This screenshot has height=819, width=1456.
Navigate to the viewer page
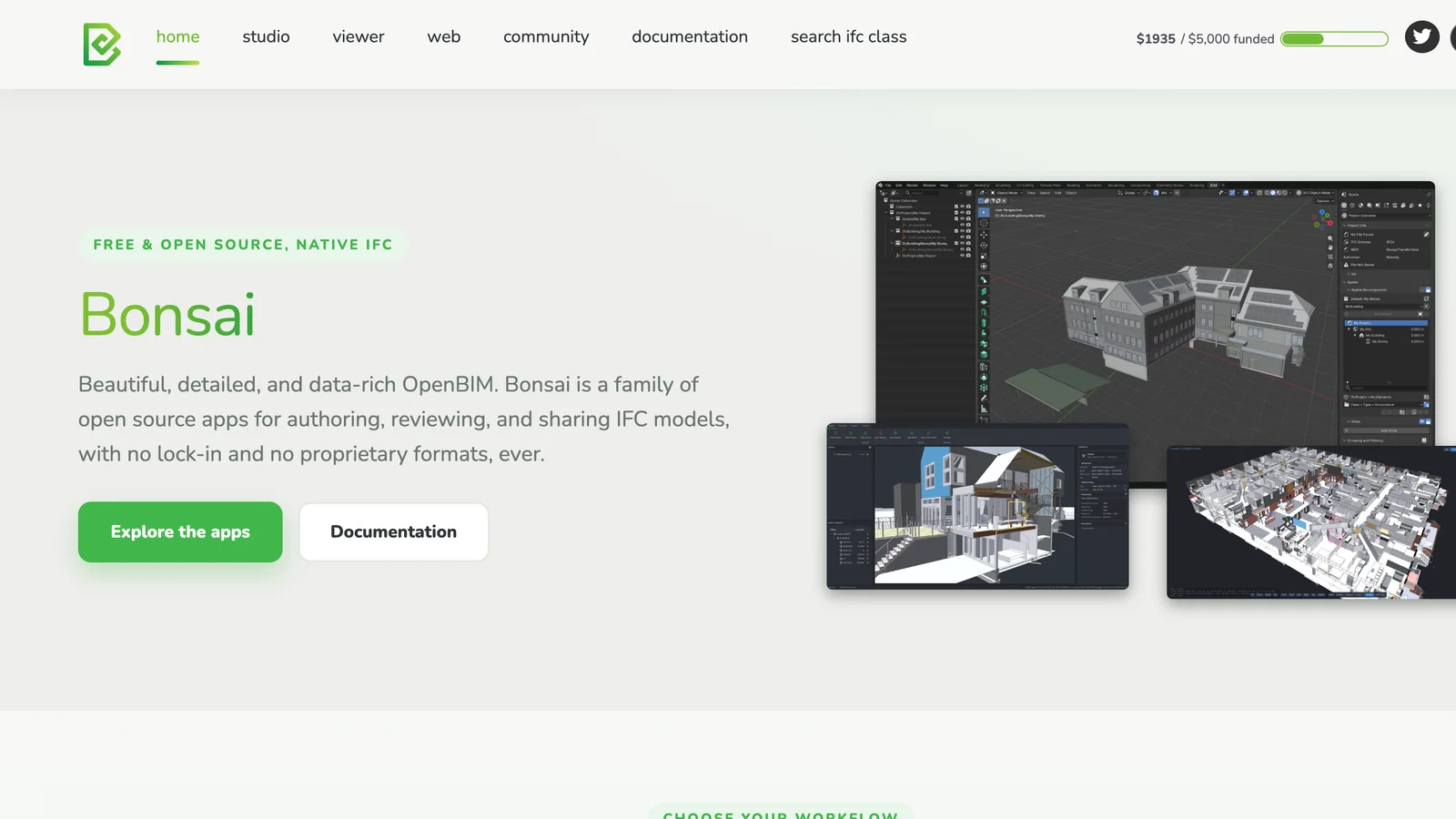[359, 37]
